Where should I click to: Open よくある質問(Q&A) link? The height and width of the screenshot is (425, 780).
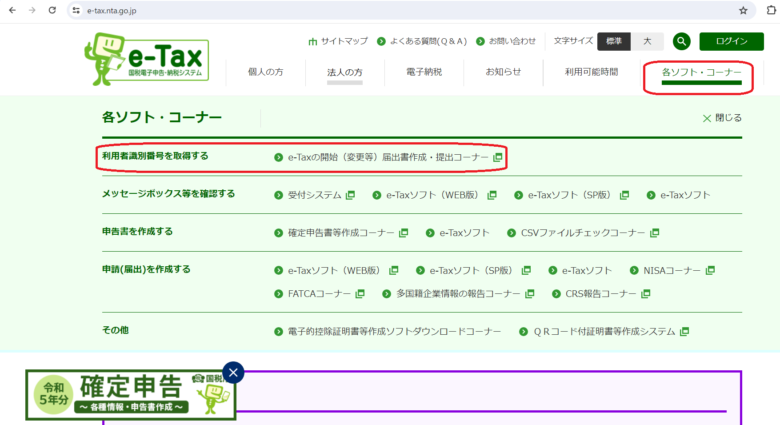click(x=422, y=41)
